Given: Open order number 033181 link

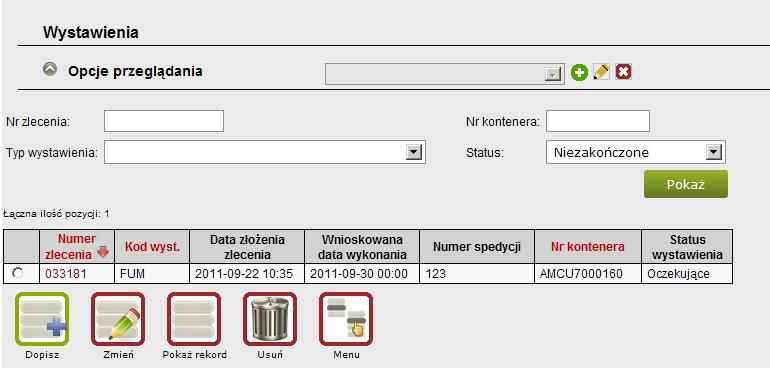Looking at the screenshot, I should coord(66,274).
